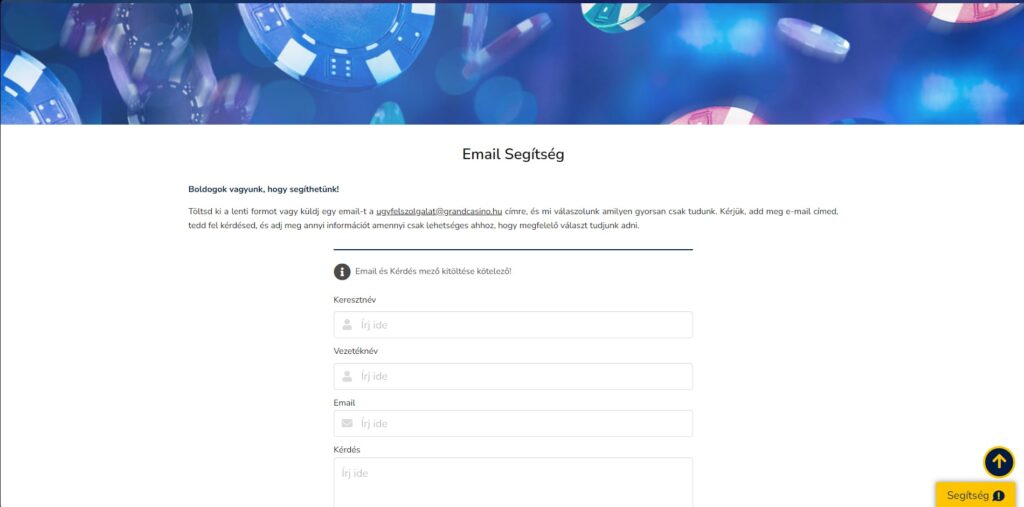Click the casino chips banner image
The image size is (1024, 507).
512,62
